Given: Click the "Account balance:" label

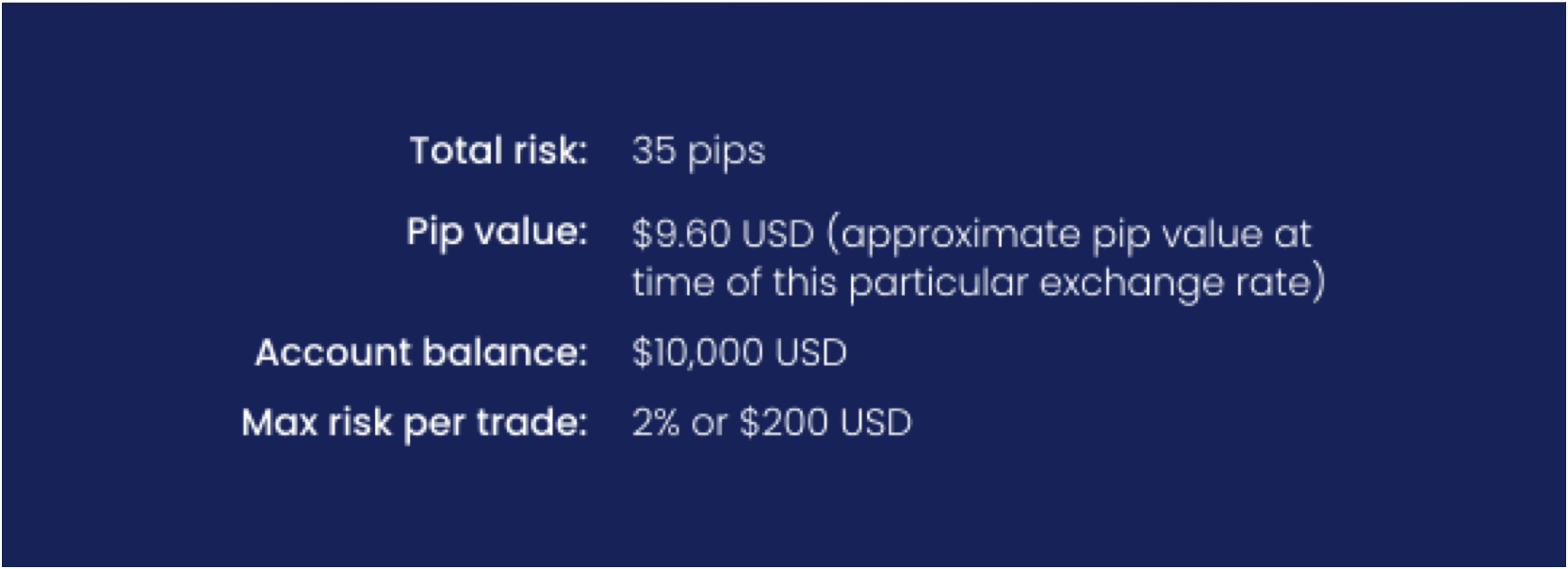Looking at the screenshot, I should click(420, 352).
